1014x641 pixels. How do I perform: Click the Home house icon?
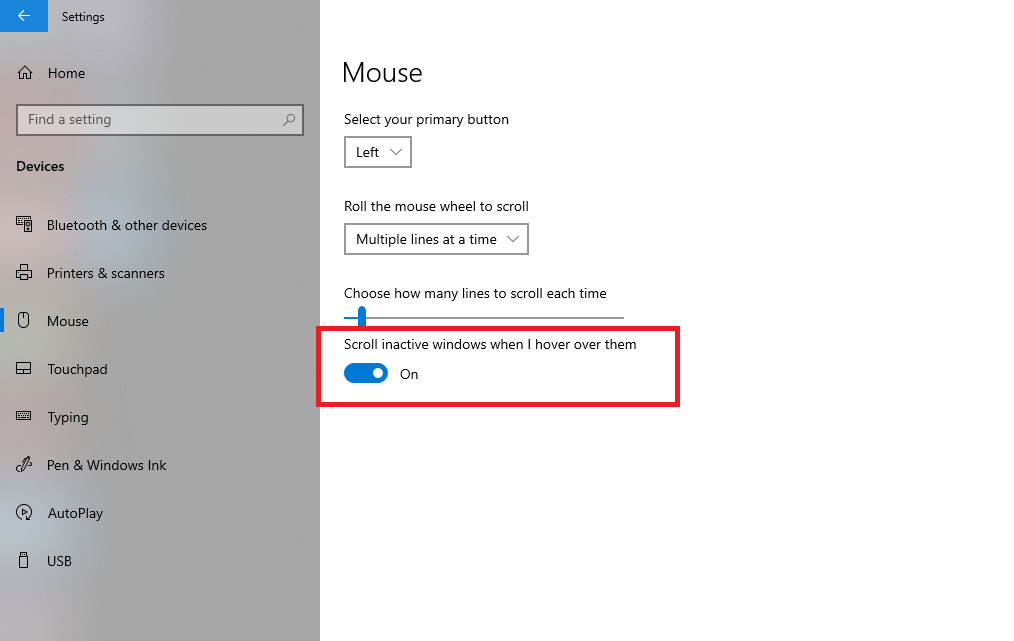(x=25, y=73)
